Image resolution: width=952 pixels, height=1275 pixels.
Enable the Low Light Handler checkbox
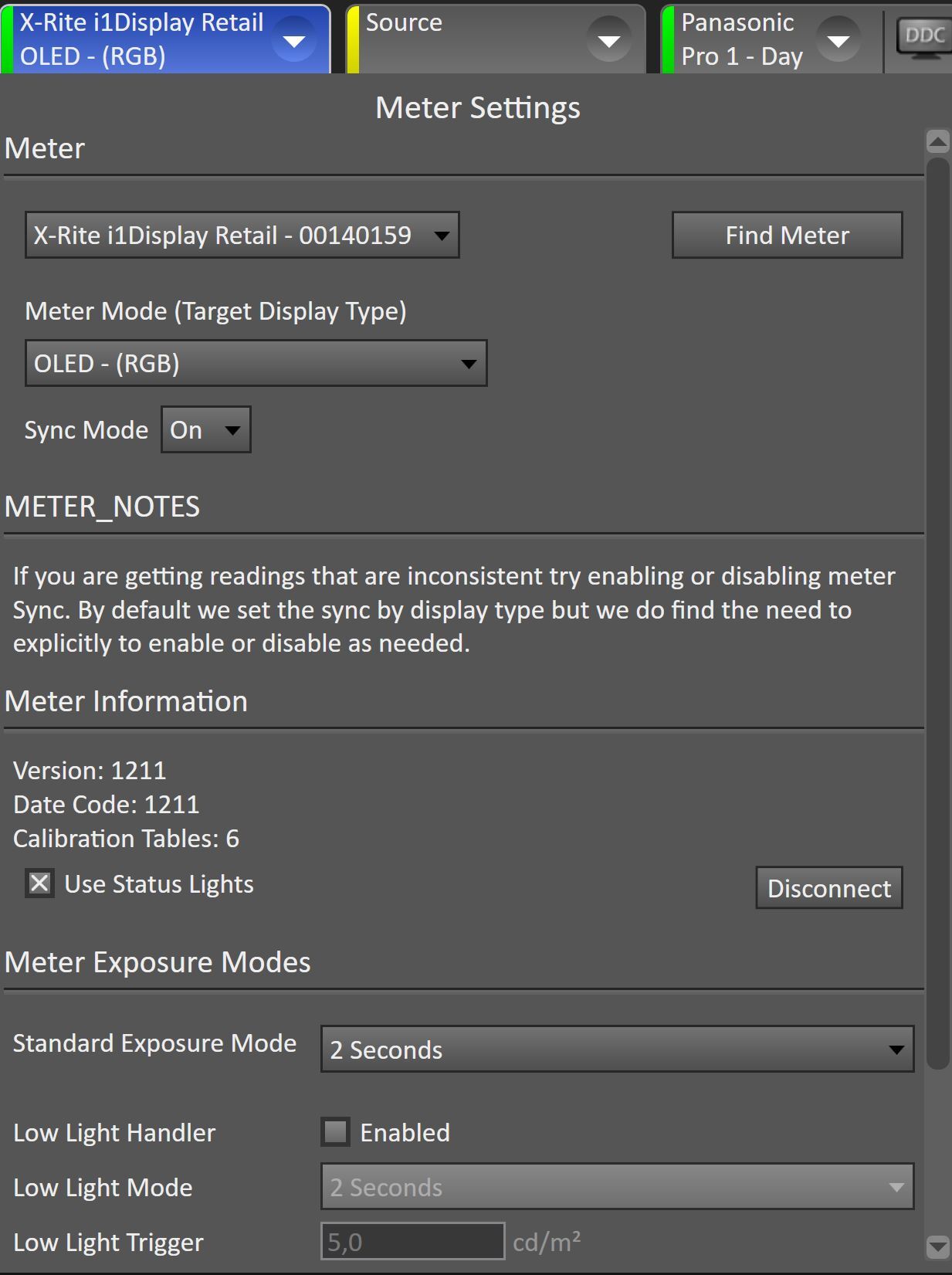click(336, 1132)
